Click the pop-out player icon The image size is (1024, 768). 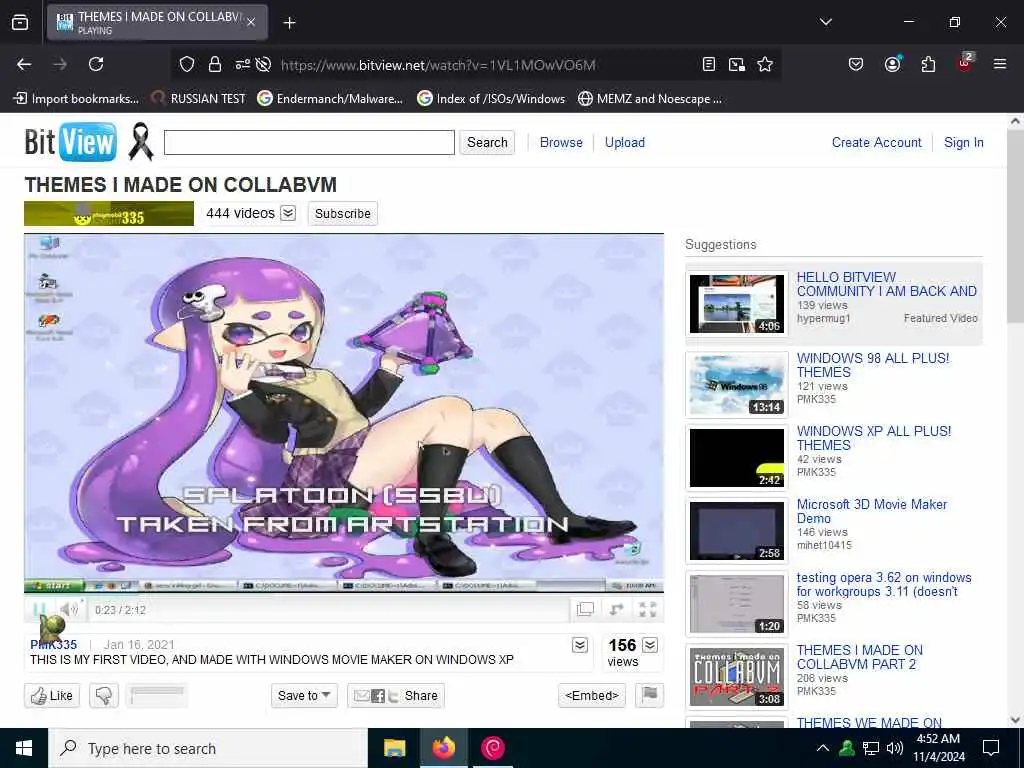coord(585,609)
